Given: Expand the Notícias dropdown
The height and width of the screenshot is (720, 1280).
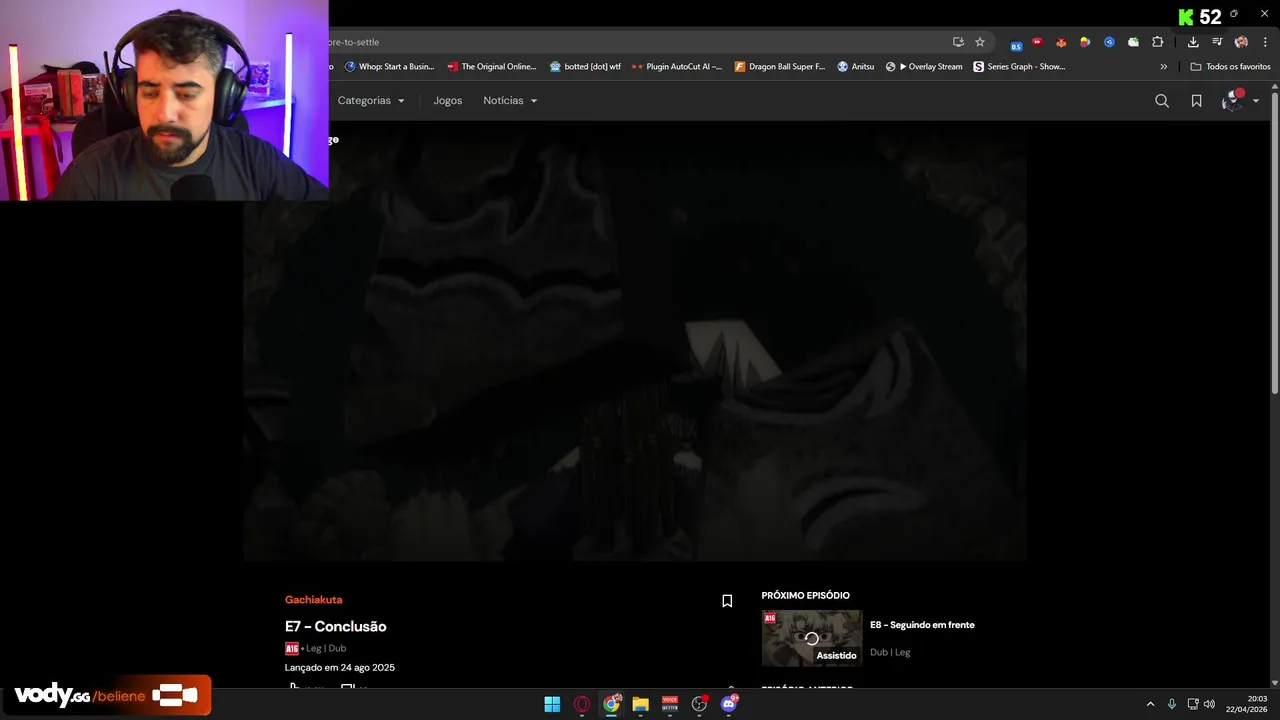Looking at the screenshot, I should point(510,101).
